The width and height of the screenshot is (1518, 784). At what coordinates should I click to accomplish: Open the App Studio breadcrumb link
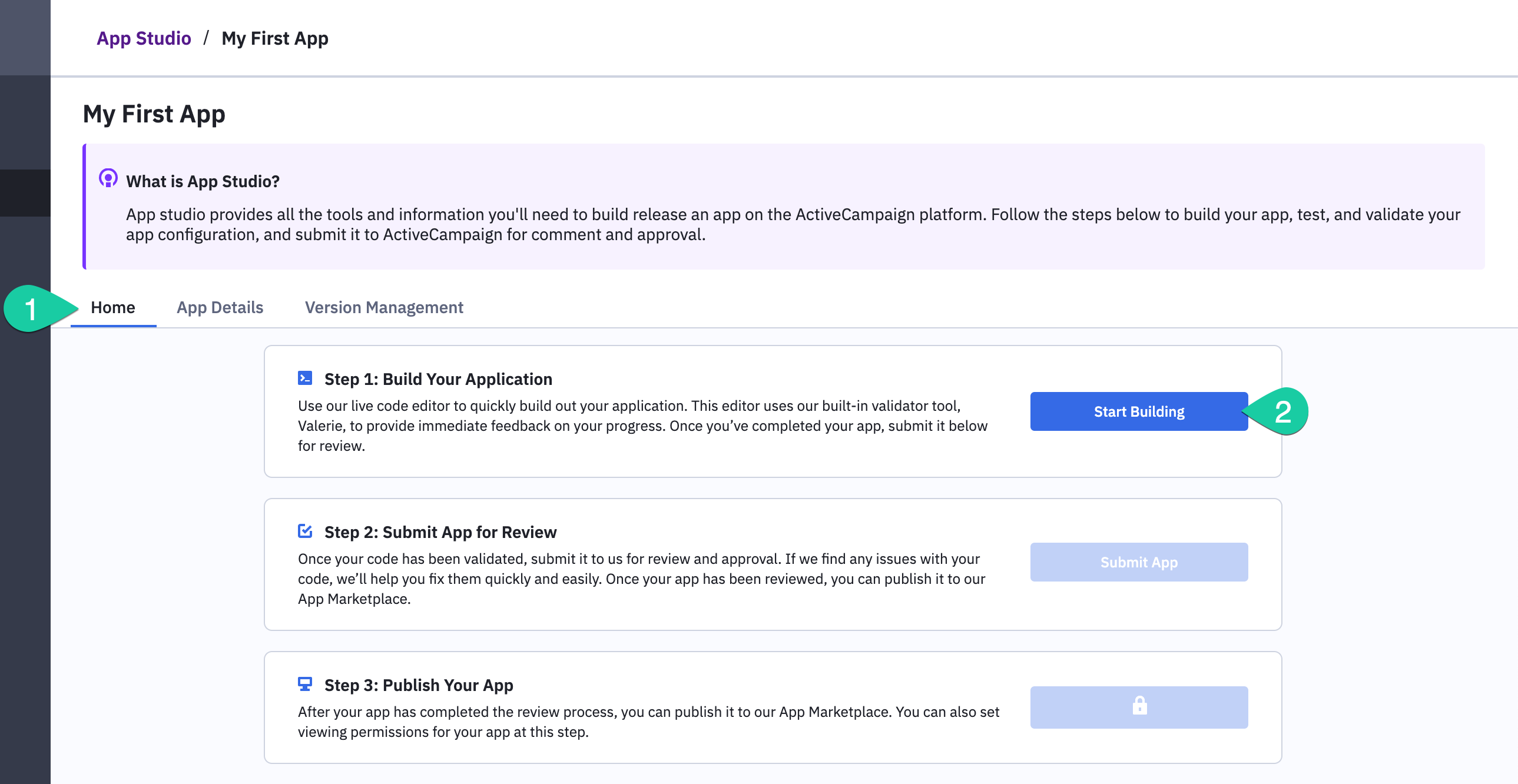[x=144, y=38]
